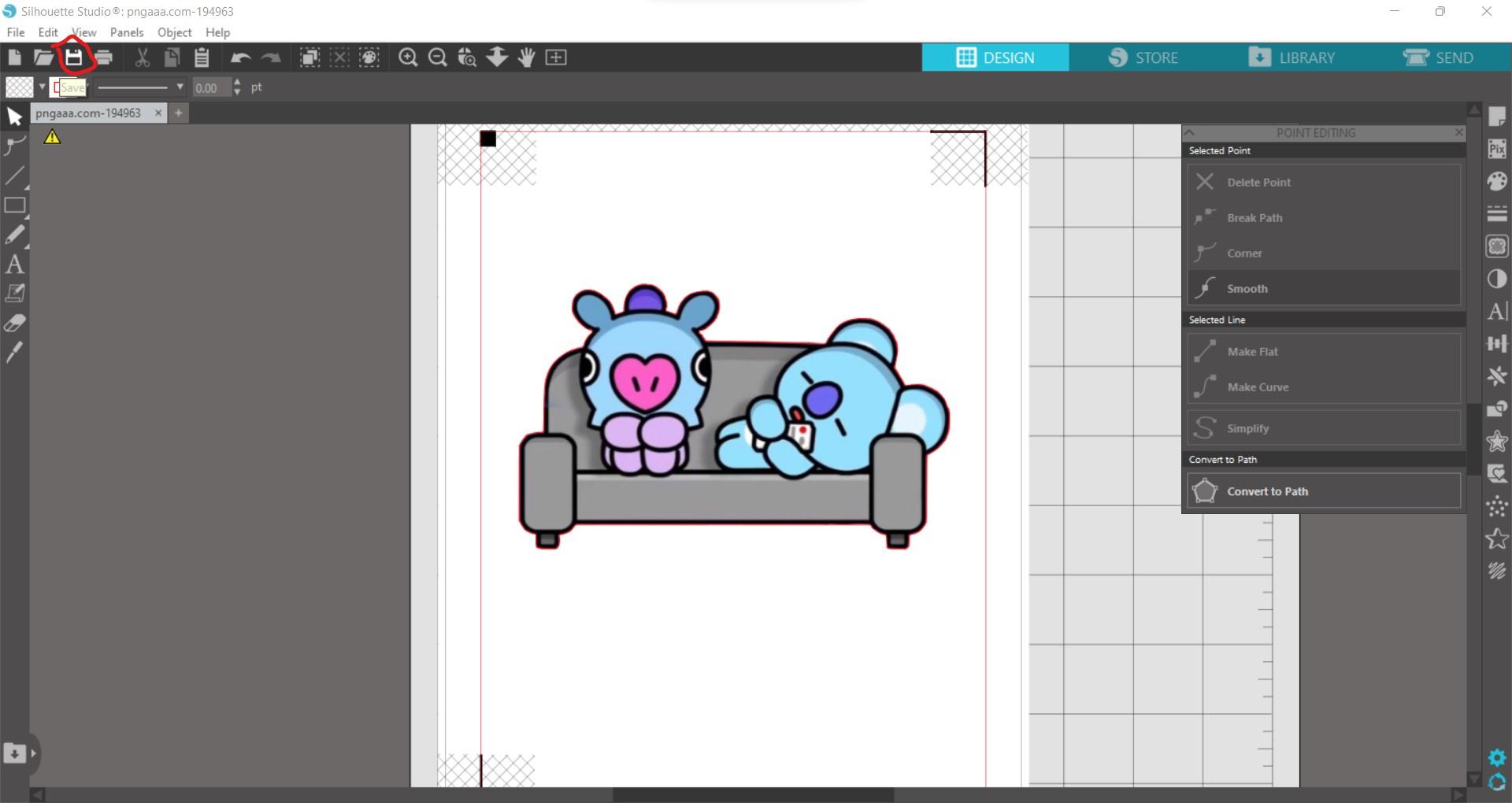Collapse the Point Editing panel
This screenshot has height=803, width=1512.
pyautogui.click(x=1190, y=132)
